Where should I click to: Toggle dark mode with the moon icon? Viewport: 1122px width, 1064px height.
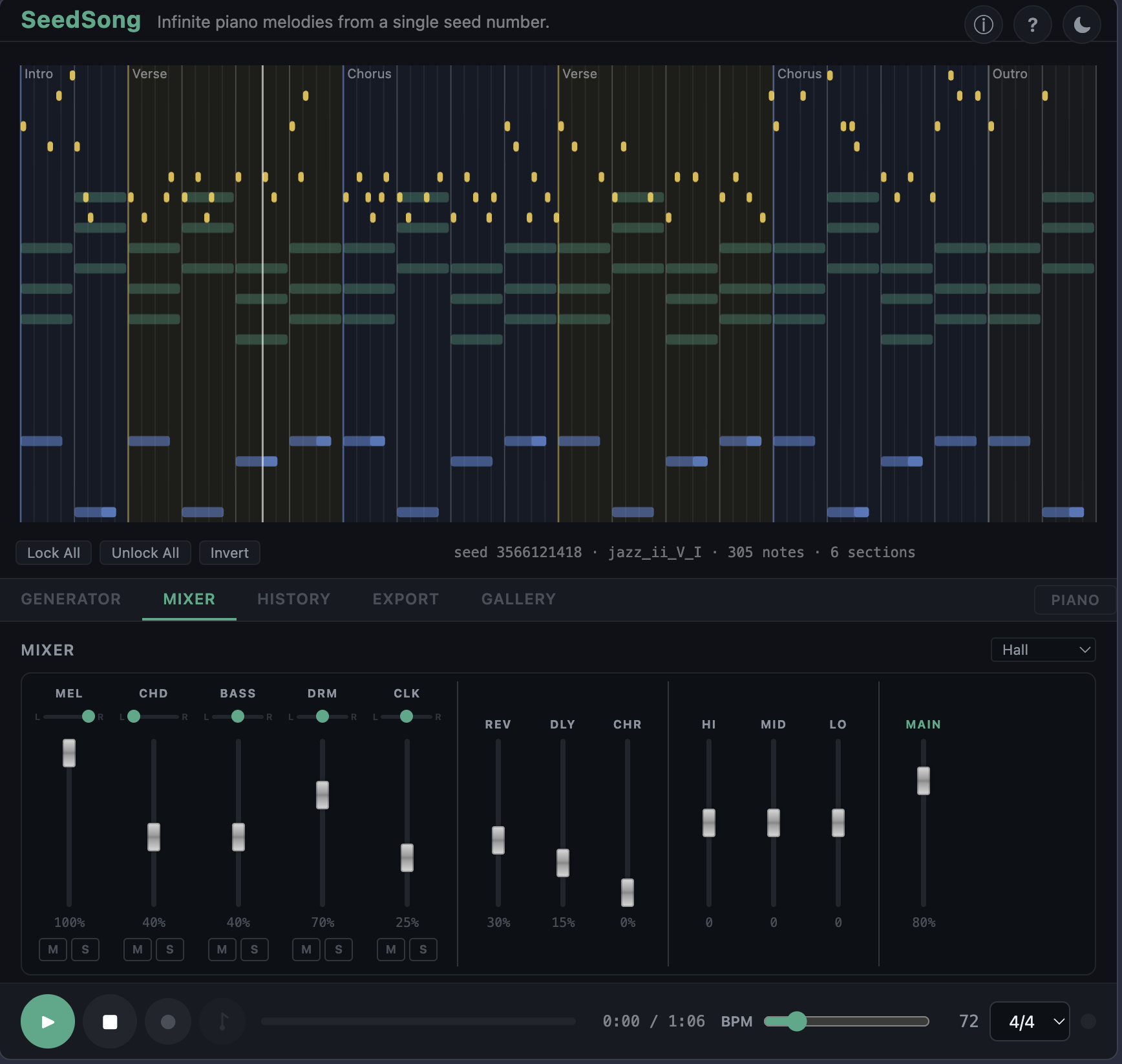point(1081,25)
